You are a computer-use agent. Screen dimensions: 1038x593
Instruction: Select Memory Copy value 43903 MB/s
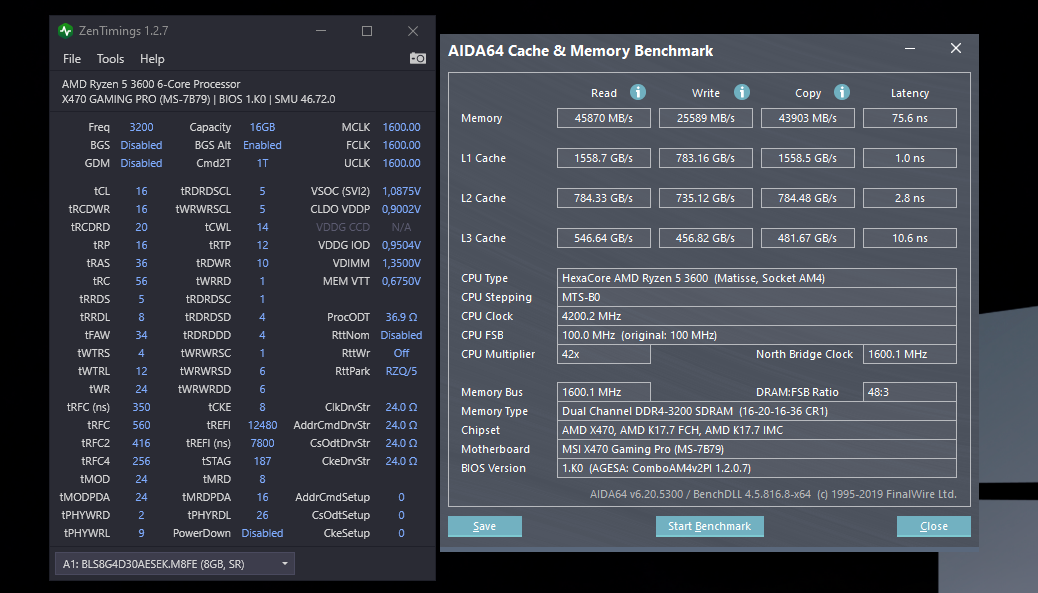808,118
